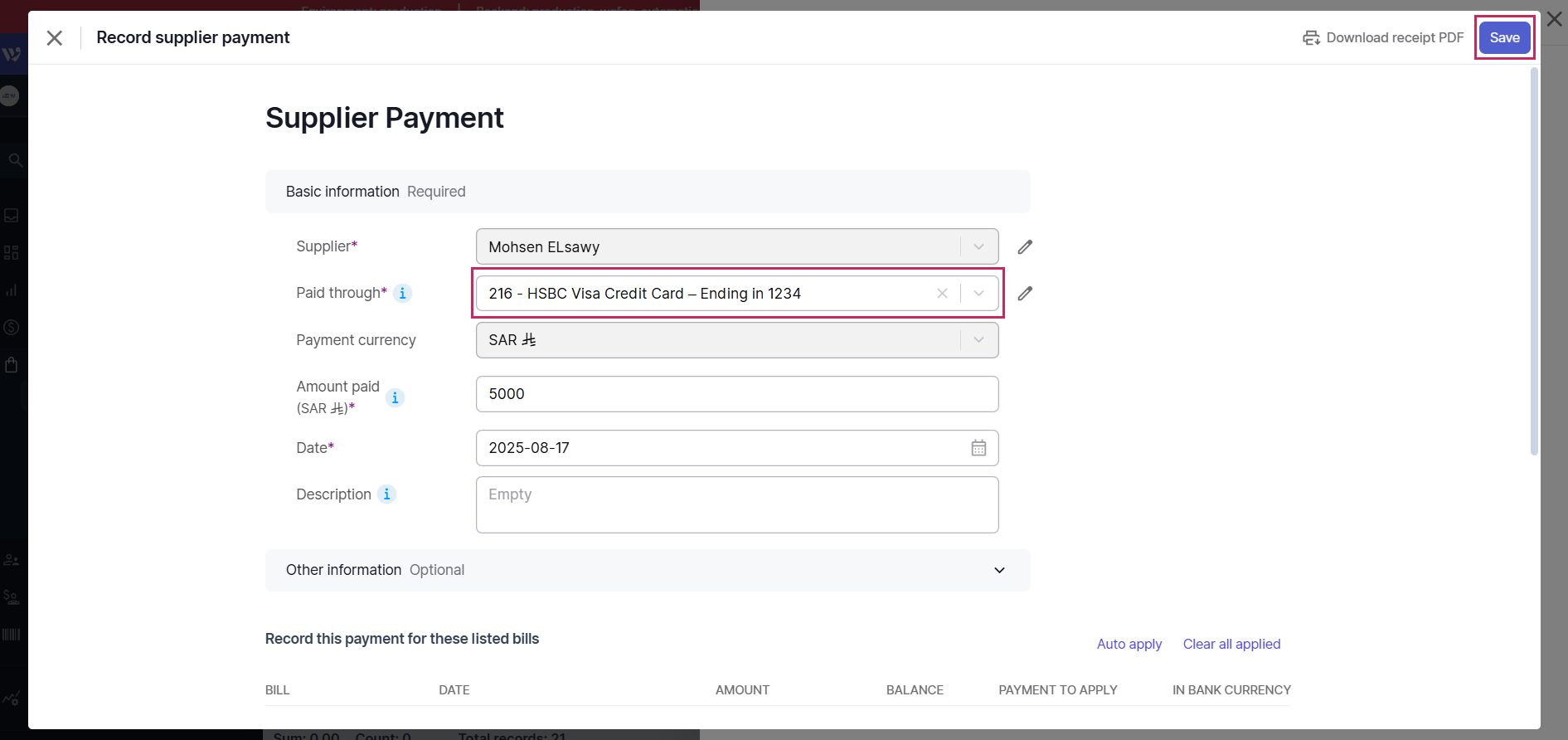Click the info icon next to Amount paid
Viewport: 1568px width, 740px height.
(395, 398)
